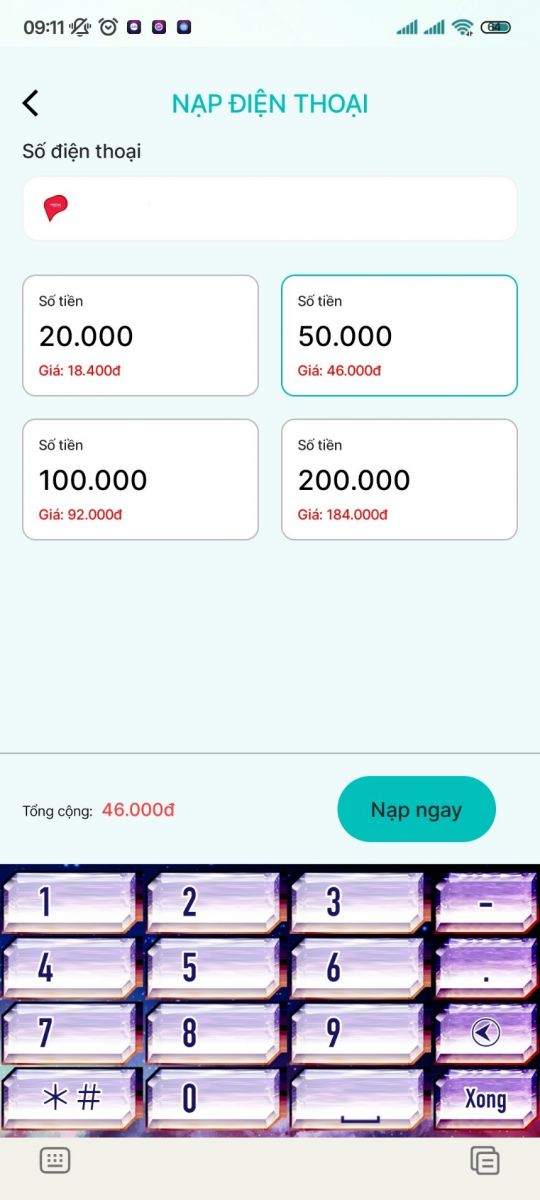Select the 200.000 amount option

[x=399, y=480]
